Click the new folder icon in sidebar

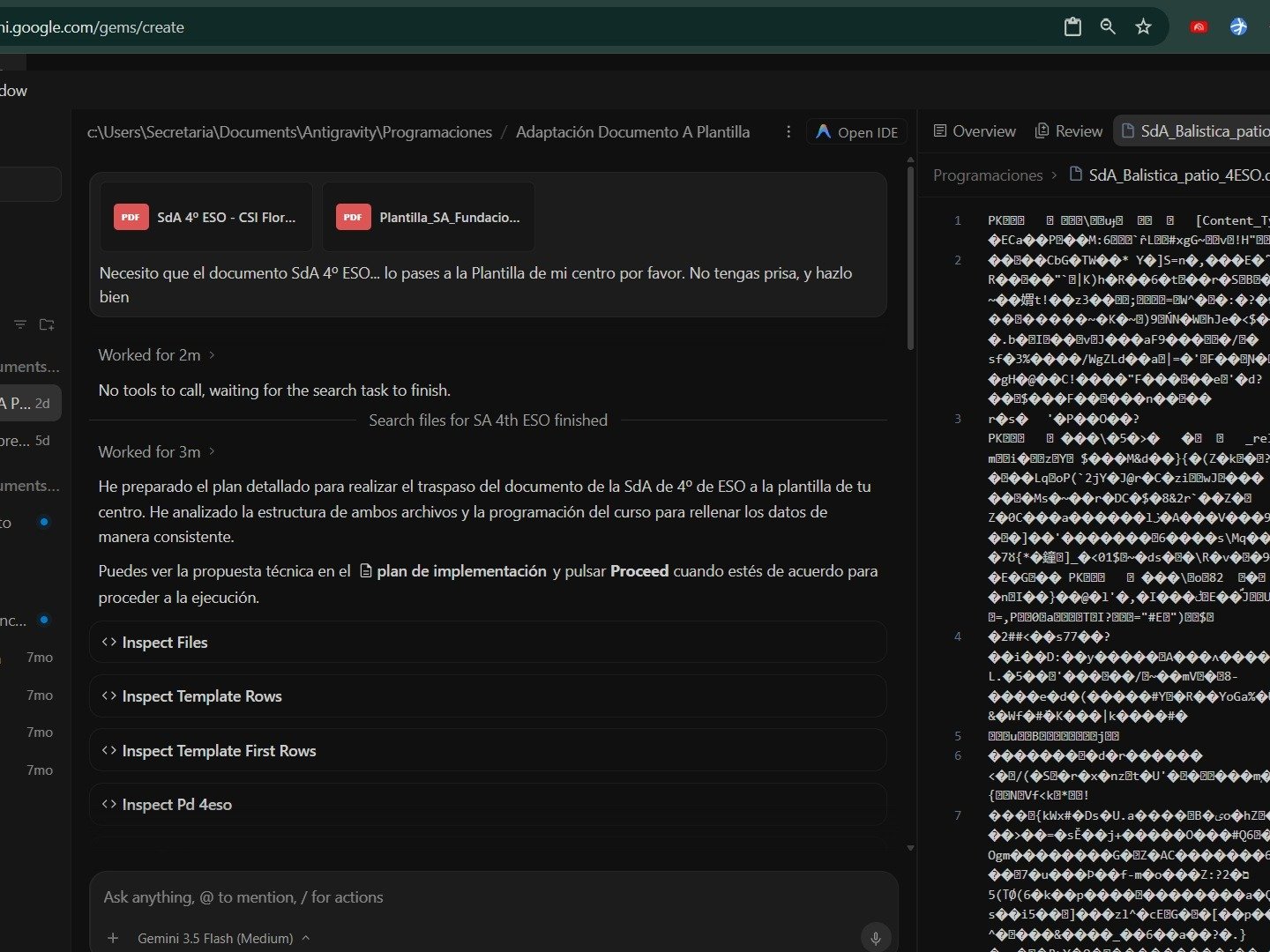[x=47, y=325]
